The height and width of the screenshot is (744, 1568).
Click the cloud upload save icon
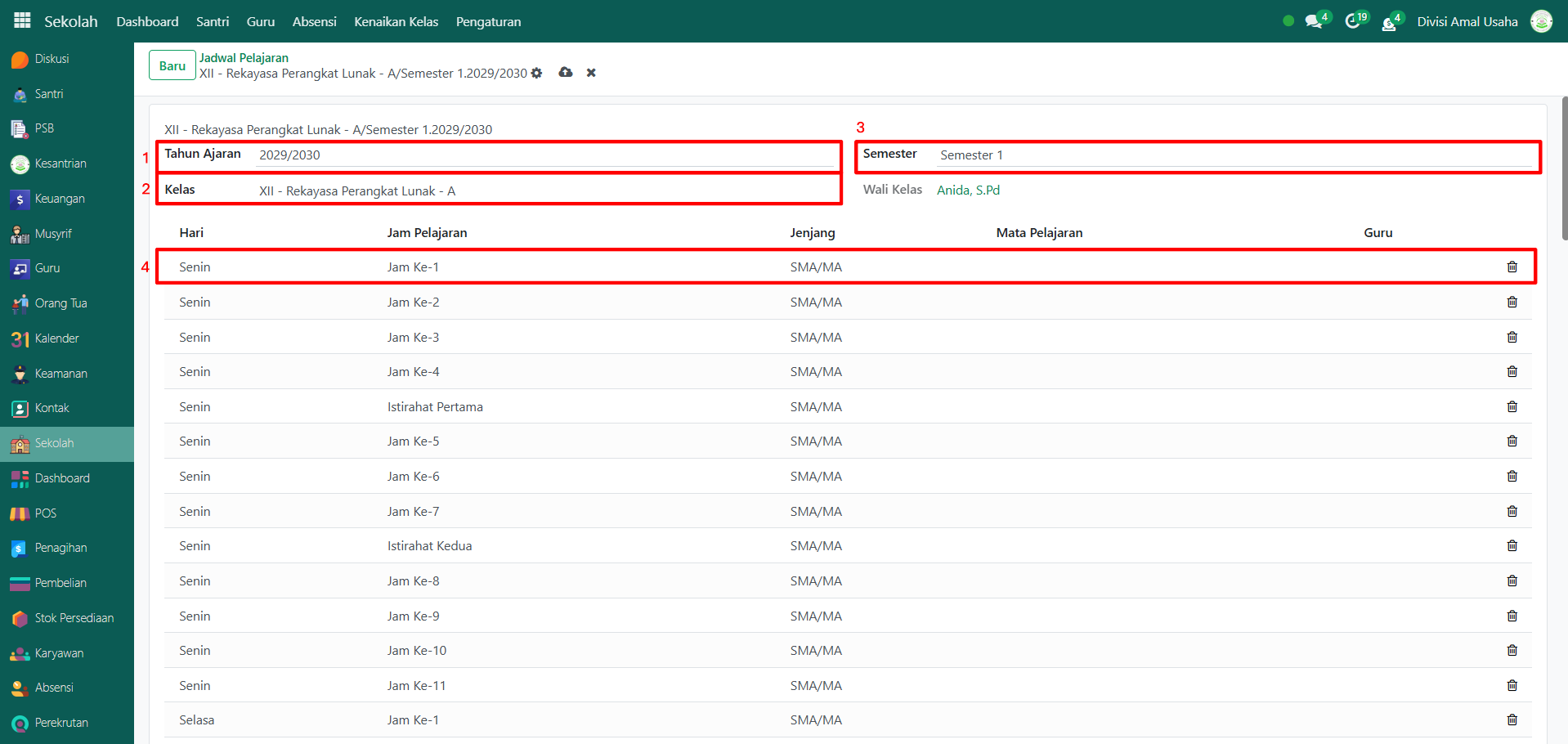click(565, 73)
